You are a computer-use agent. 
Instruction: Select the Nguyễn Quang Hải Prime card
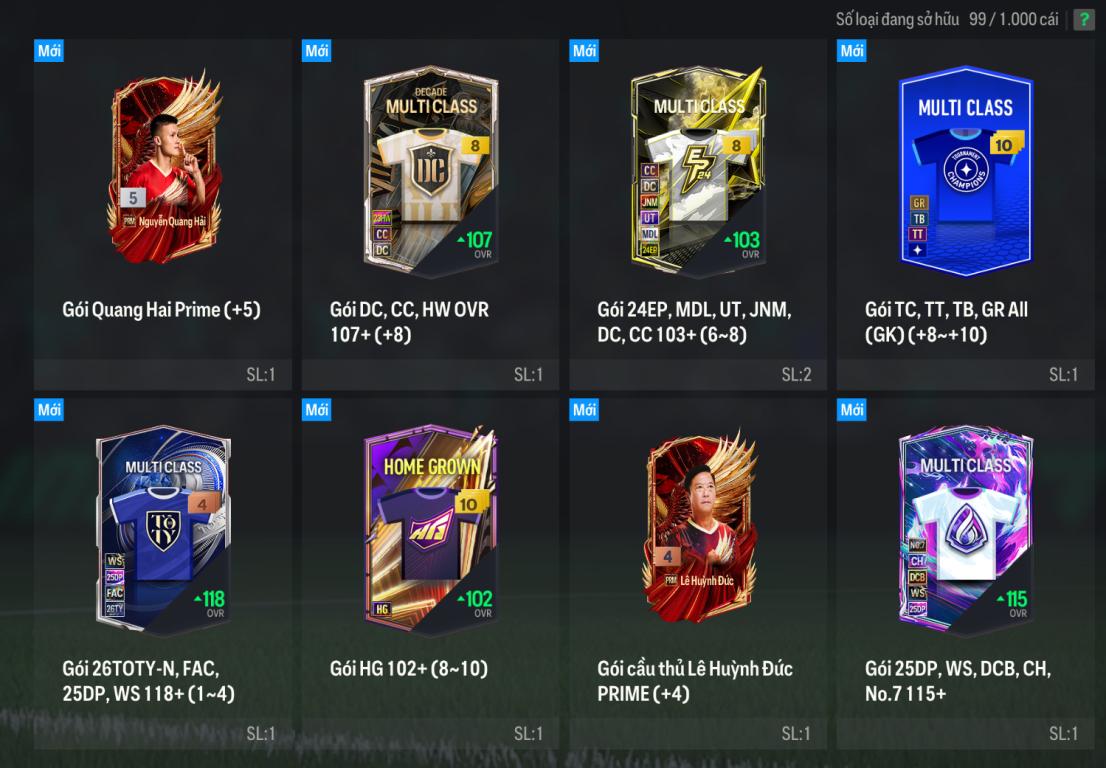[164, 167]
